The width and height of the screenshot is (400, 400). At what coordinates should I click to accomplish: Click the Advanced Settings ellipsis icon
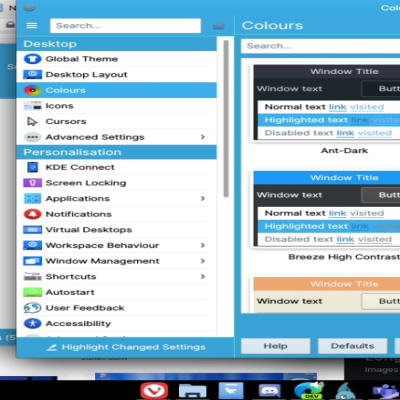click(x=32, y=137)
